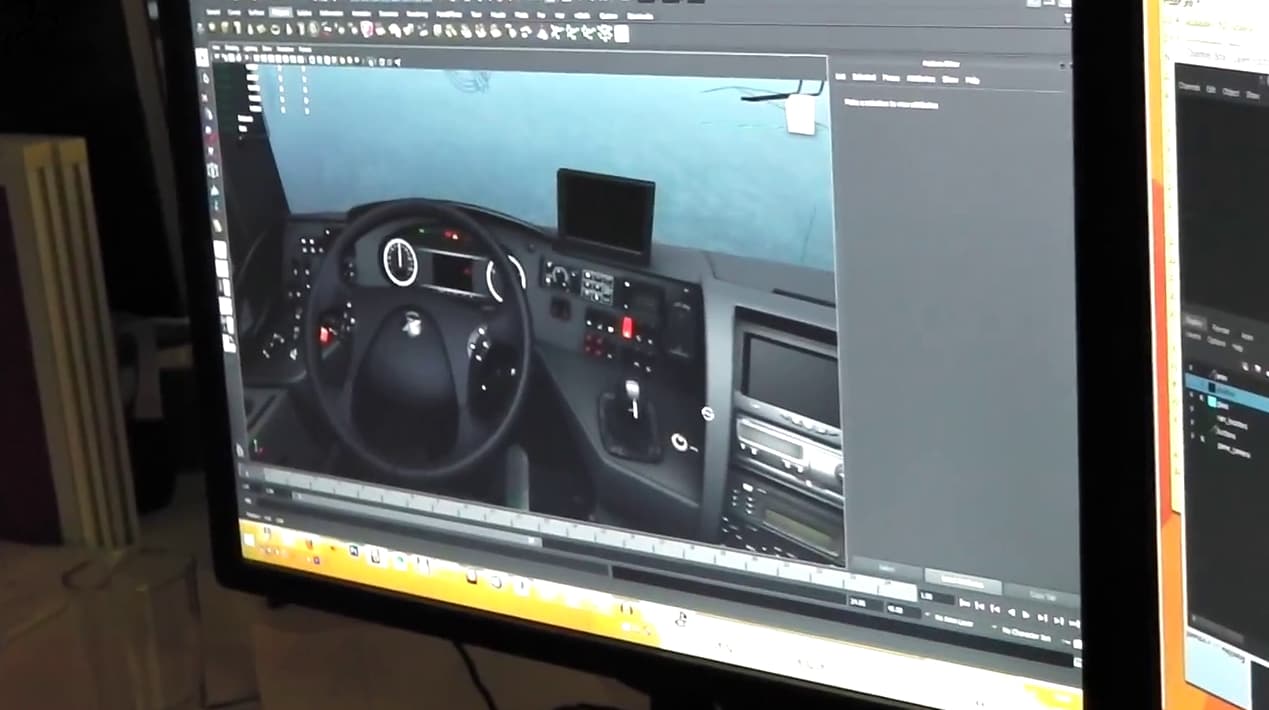The height and width of the screenshot is (710, 1269).
Task: Click the Copy Tab button
Action: point(1041,594)
